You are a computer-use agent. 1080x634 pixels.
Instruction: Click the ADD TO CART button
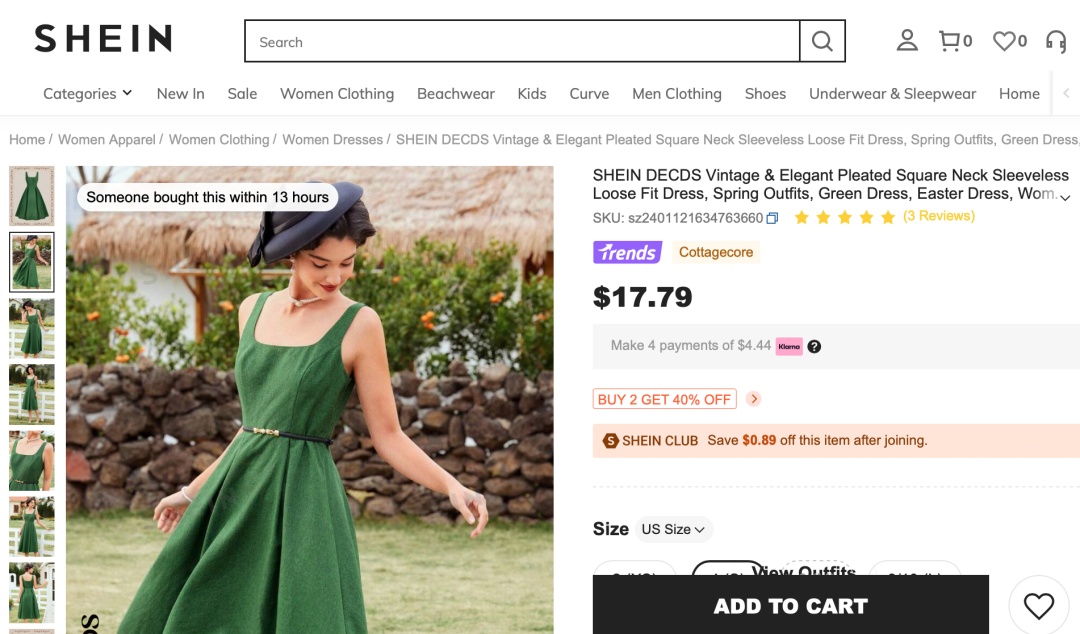click(x=790, y=606)
